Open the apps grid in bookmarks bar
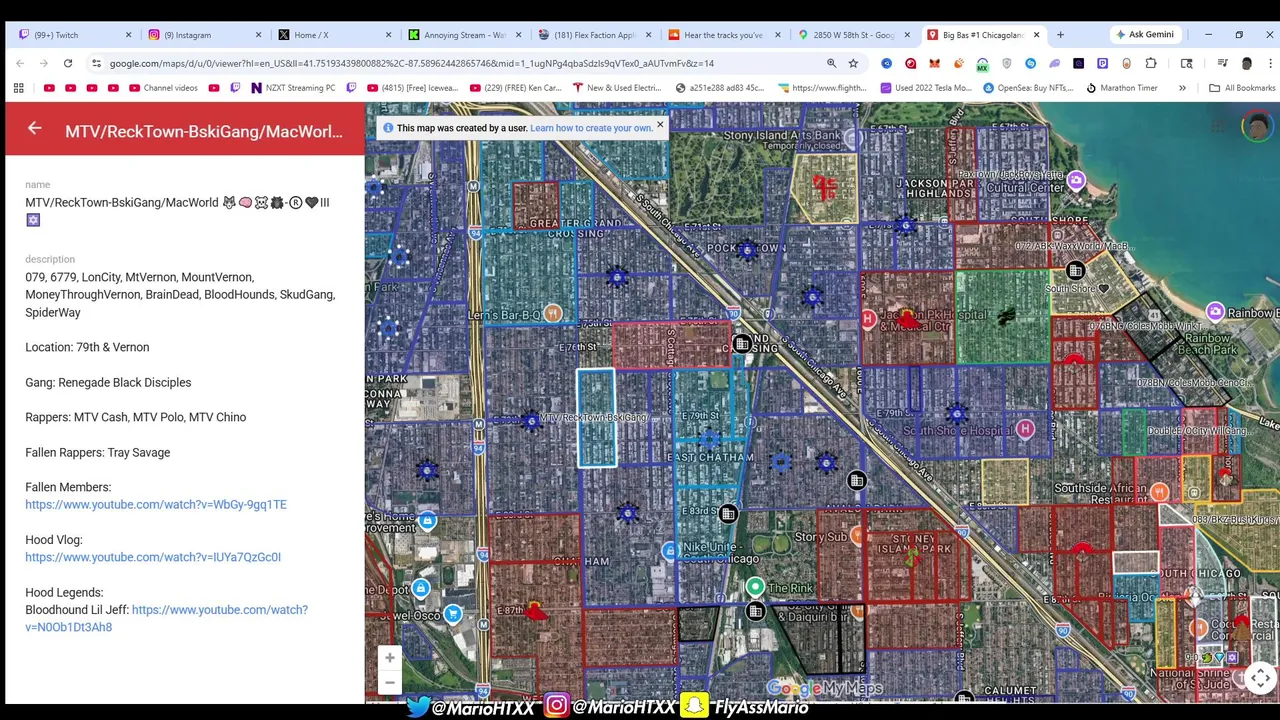This screenshot has width=1280, height=720. (18, 88)
